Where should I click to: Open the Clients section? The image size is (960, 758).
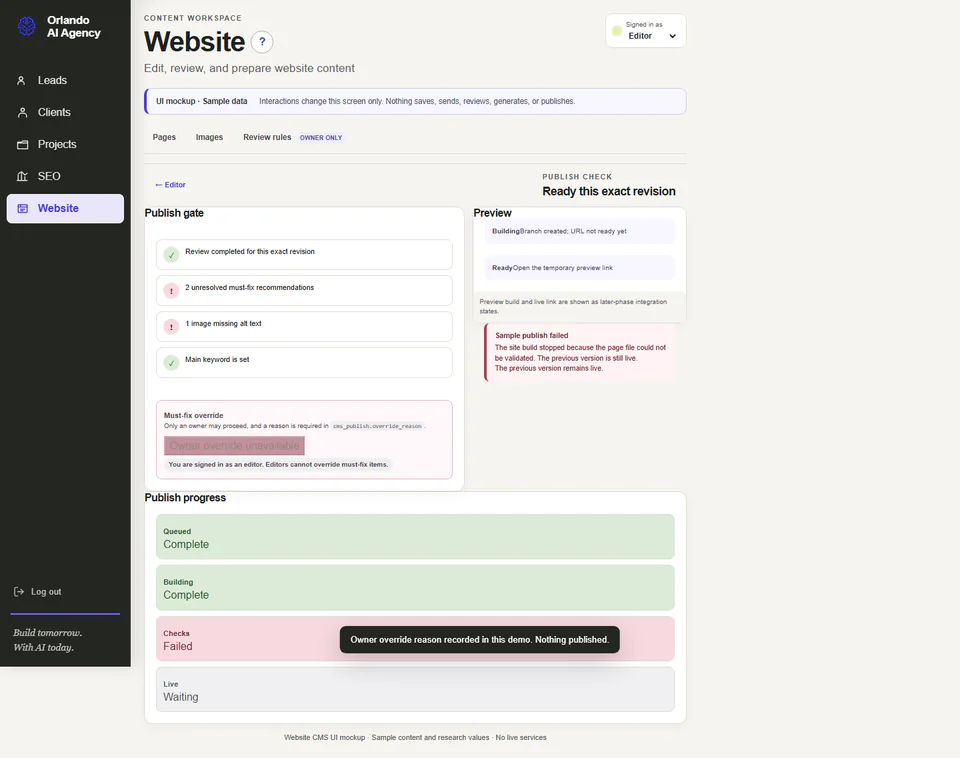click(65, 112)
